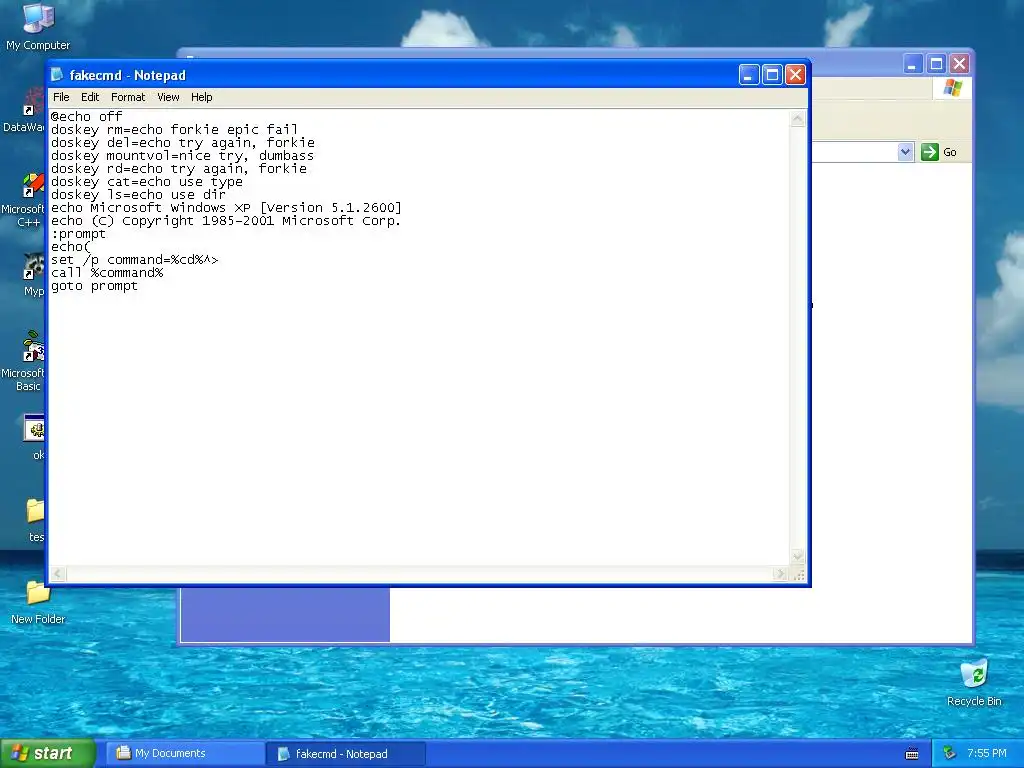The width and height of the screenshot is (1024, 768).
Task: Click the Notepad horizontal scrollbar left arrow
Action: pos(58,573)
